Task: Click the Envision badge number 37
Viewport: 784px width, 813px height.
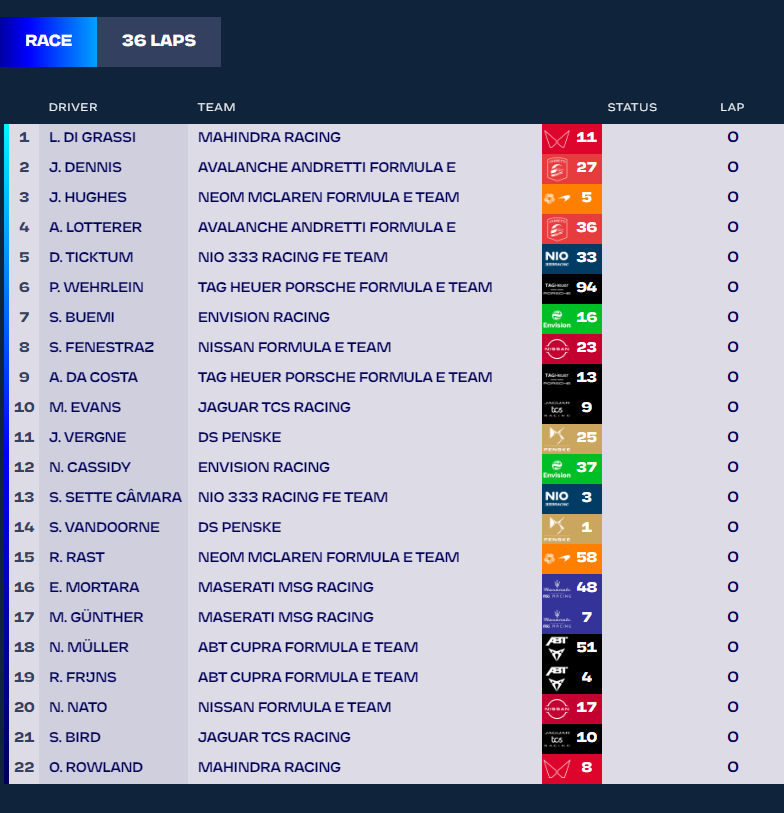Action: click(x=572, y=468)
